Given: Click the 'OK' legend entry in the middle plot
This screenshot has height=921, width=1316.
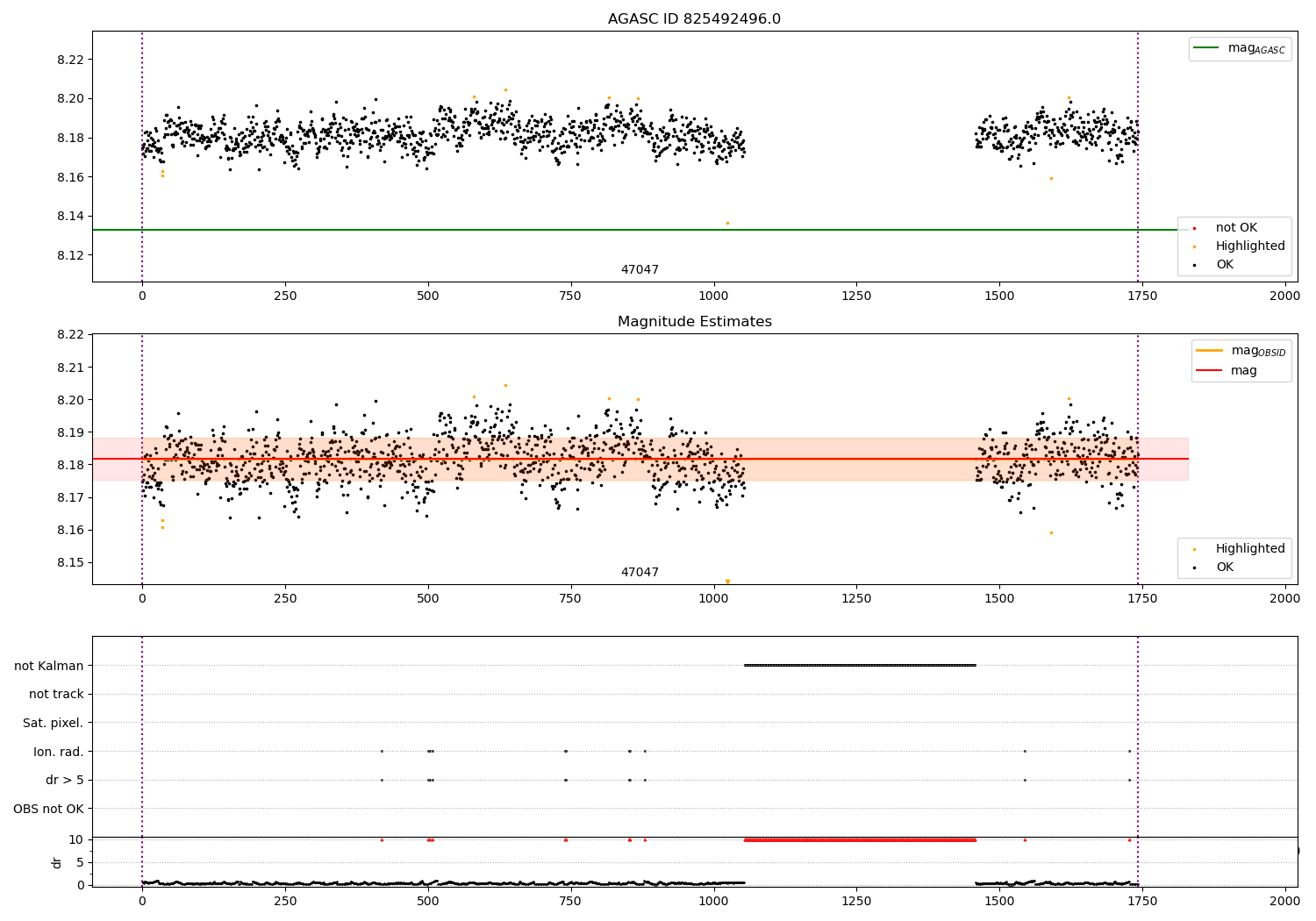Looking at the screenshot, I should [1214, 568].
